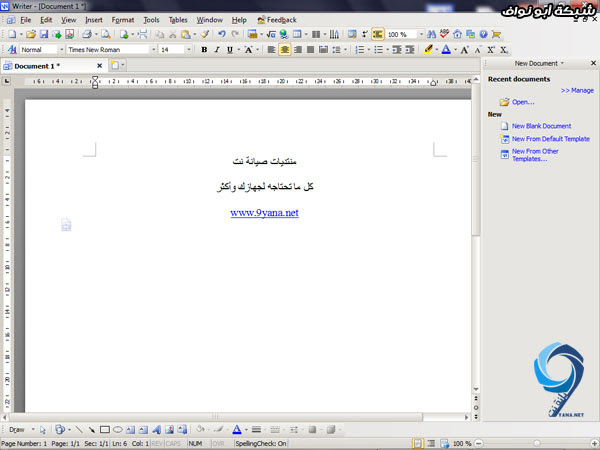Click the zoom slider handle in status bar
Screen dimensions: 600x450
tap(537, 443)
